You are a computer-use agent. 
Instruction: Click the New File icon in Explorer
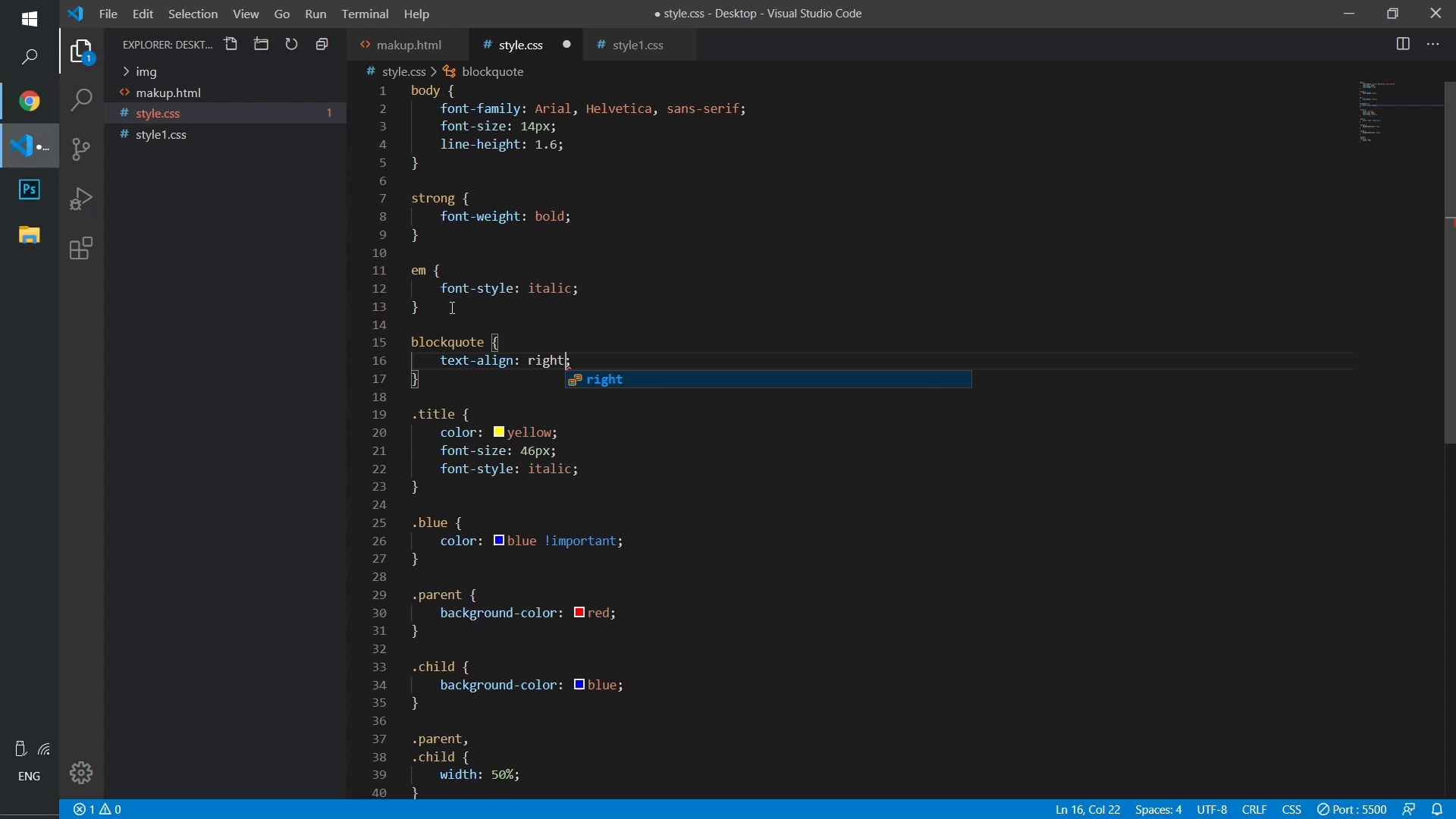(x=231, y=45)
